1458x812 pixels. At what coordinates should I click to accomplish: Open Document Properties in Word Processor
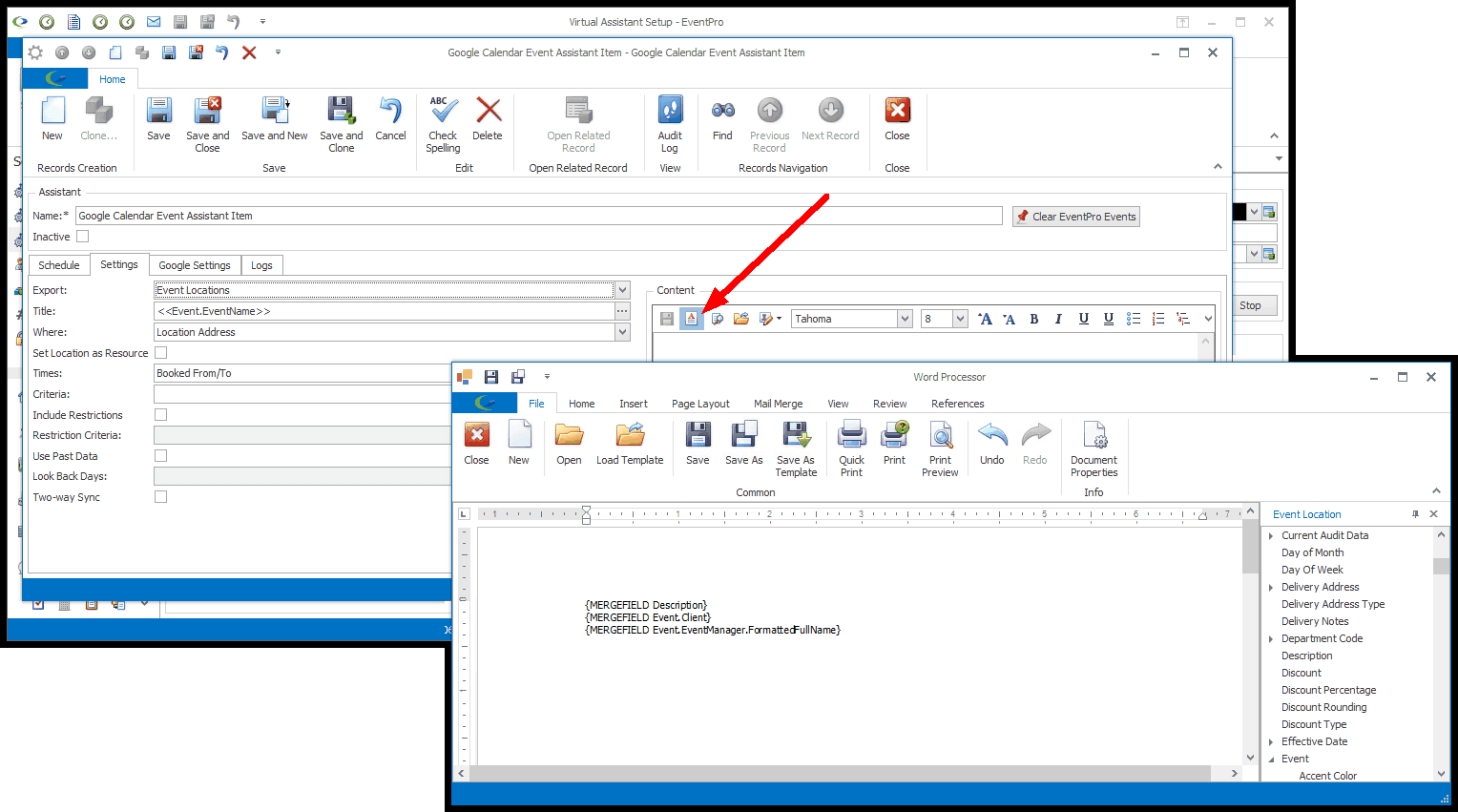coord(1093,448)
